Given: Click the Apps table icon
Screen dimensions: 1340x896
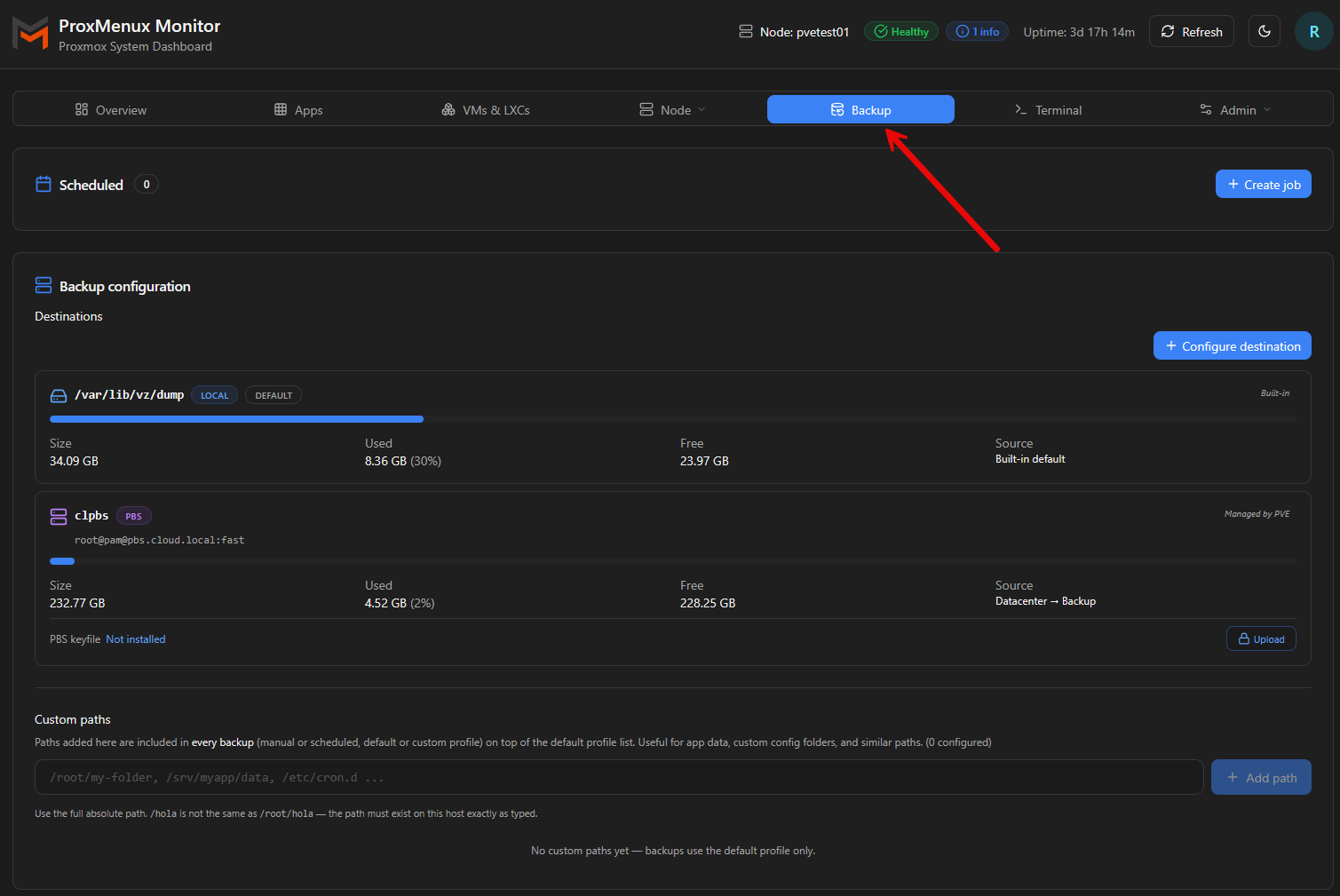Looking at the screenshot, I should tap(281, 109).
